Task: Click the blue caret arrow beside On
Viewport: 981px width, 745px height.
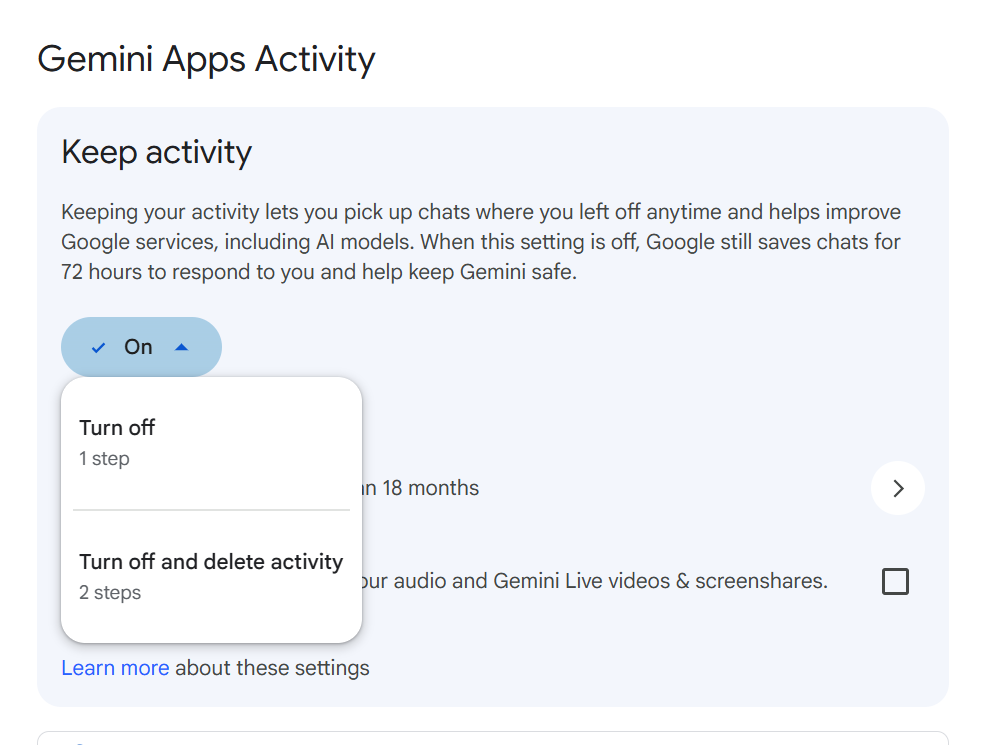Action: click(x=181, y=347)
